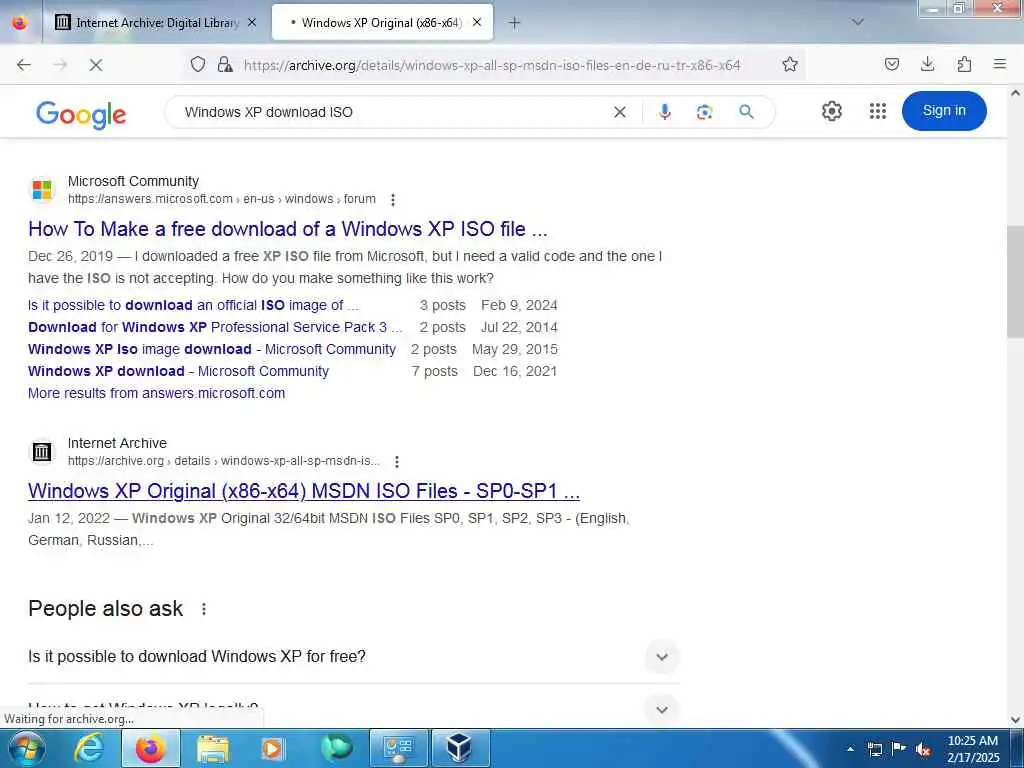Search by image with Google Lens icon

click(x=705, y=112)
